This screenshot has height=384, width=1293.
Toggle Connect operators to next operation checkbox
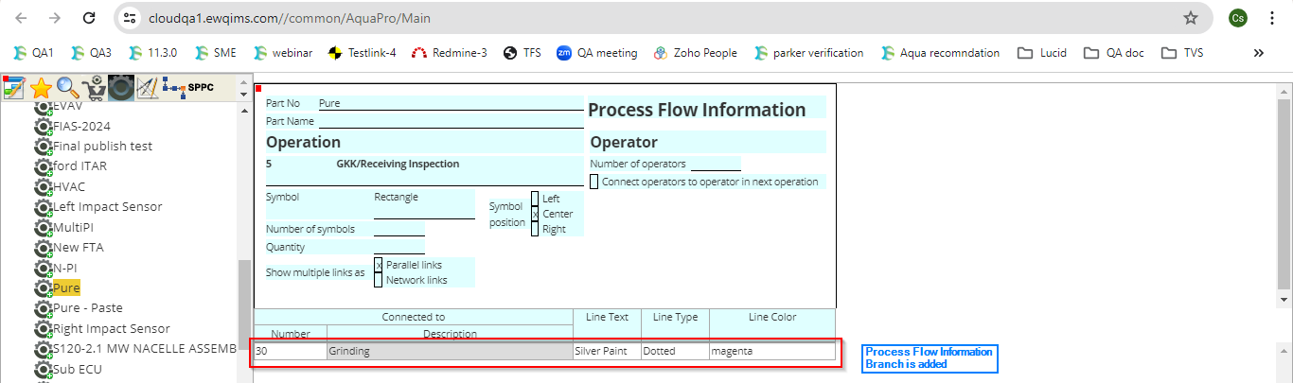[x=594, y=182]
